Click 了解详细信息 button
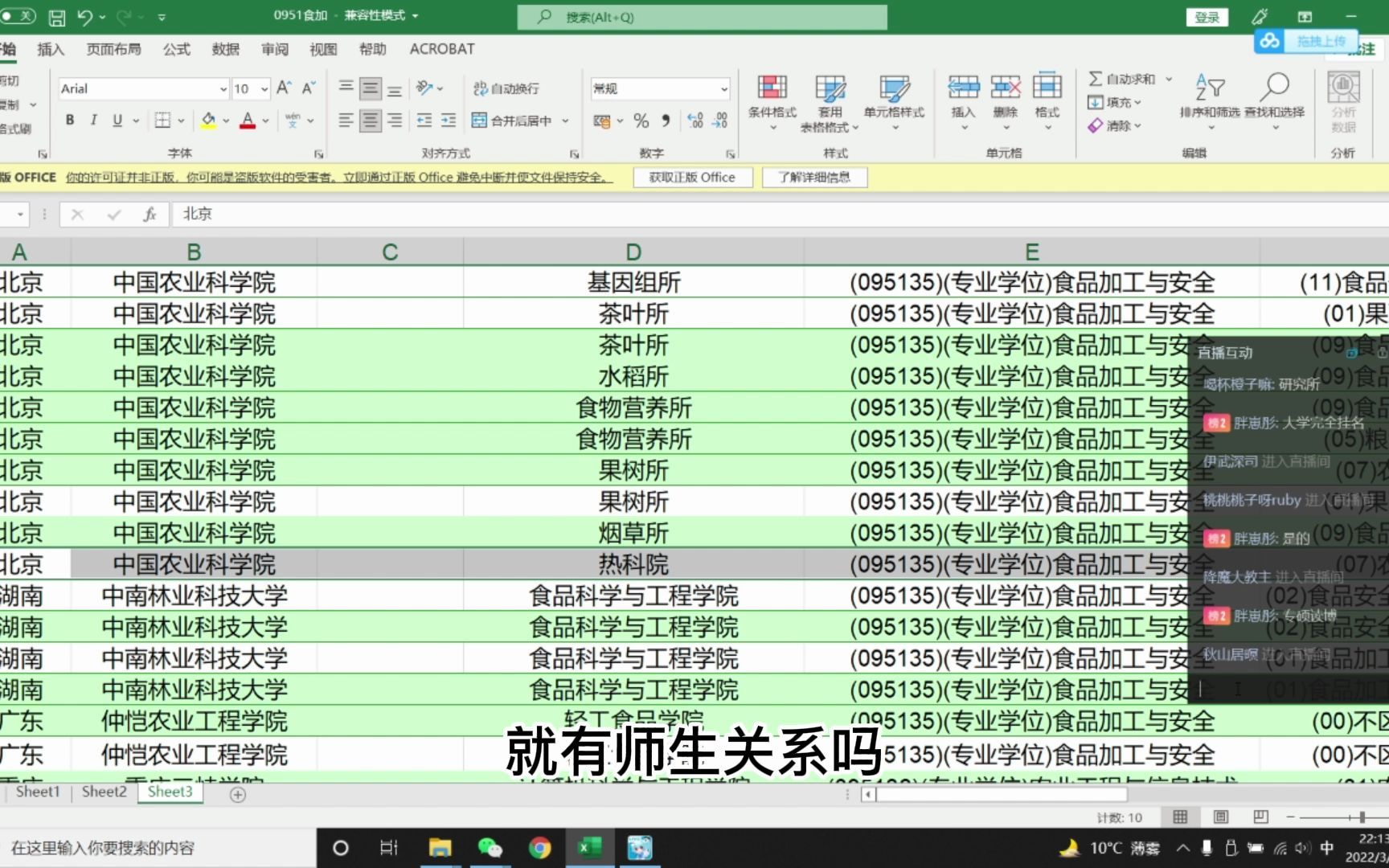 813,177
